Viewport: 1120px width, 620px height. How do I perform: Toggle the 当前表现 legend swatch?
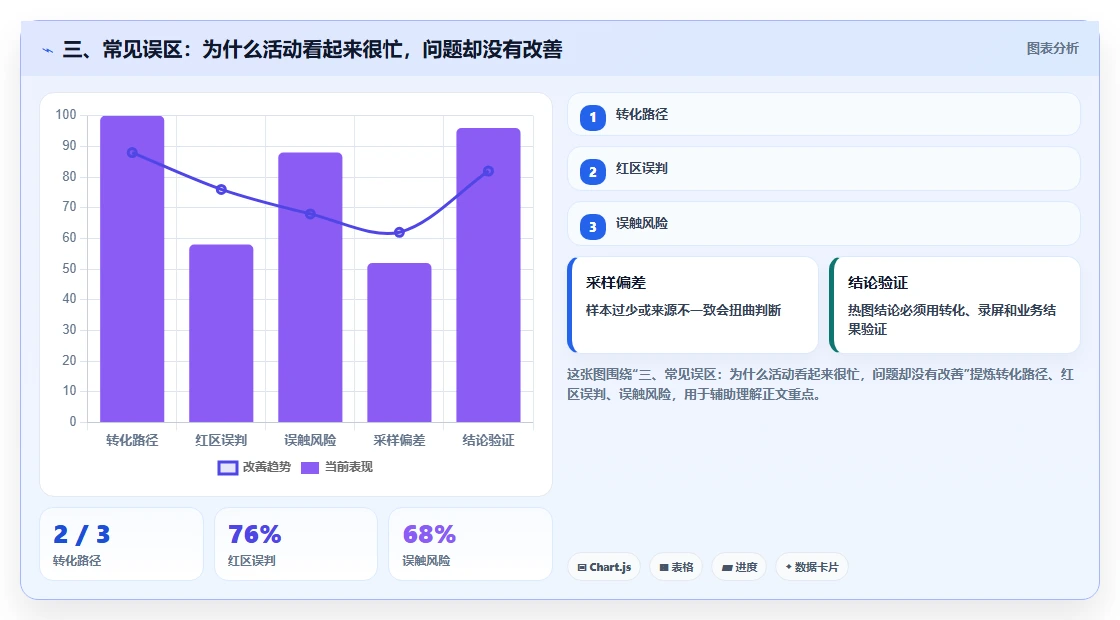point(309,468)
